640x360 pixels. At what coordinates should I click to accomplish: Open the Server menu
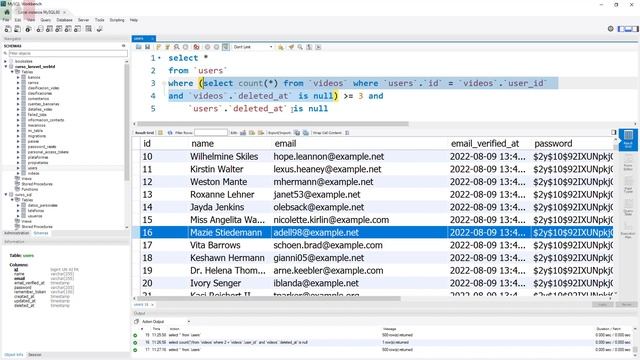tap(83, 20)
